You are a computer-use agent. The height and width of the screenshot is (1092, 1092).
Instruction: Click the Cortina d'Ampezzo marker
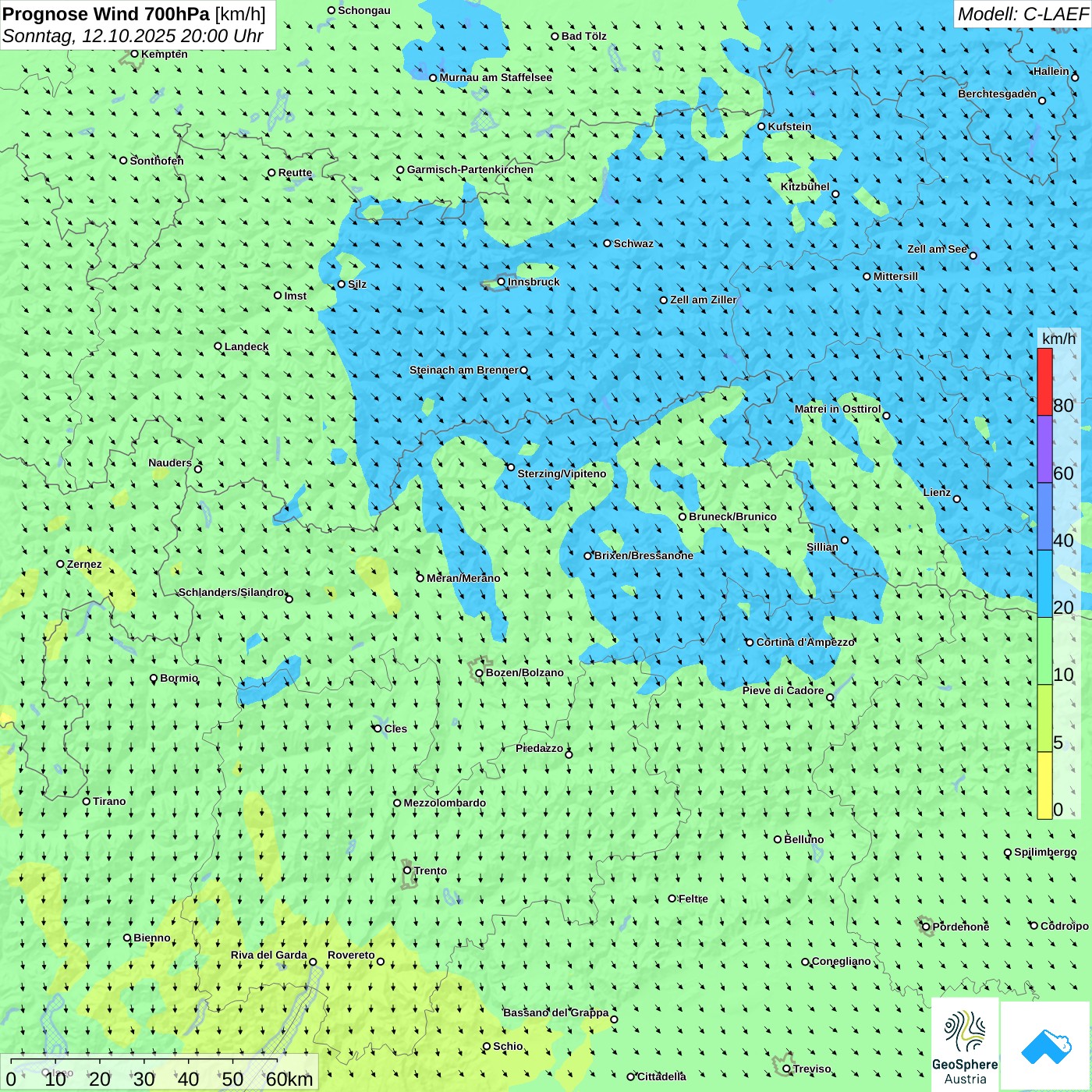750,643
